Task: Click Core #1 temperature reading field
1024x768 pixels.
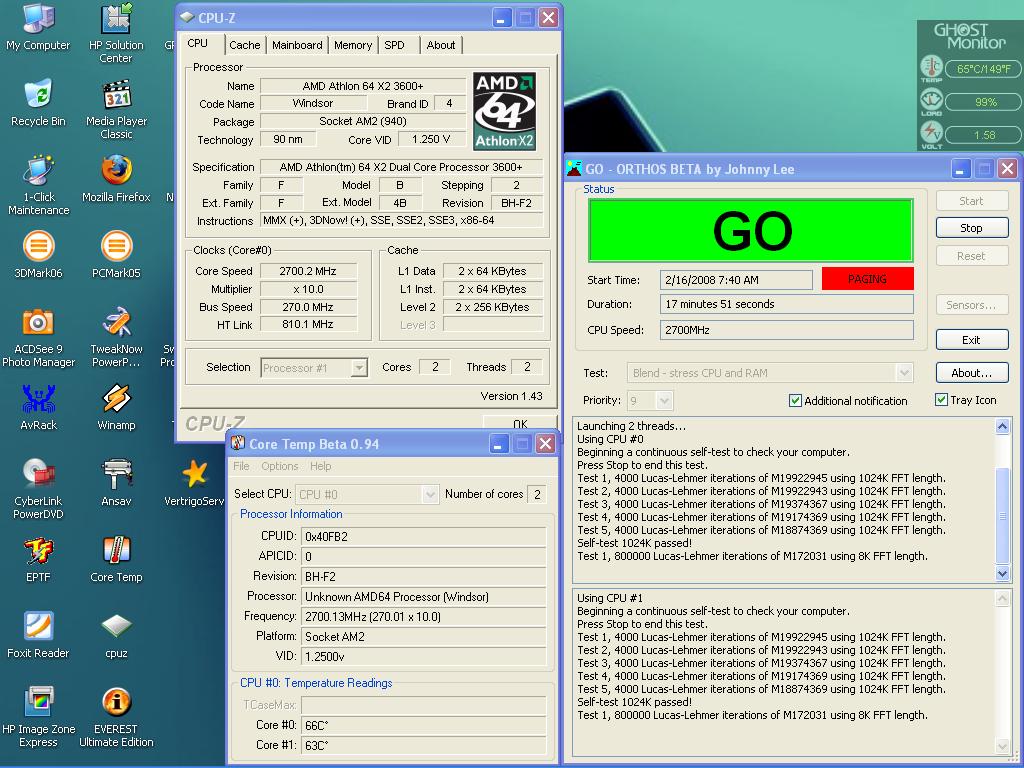Action: tap(423, 745)
